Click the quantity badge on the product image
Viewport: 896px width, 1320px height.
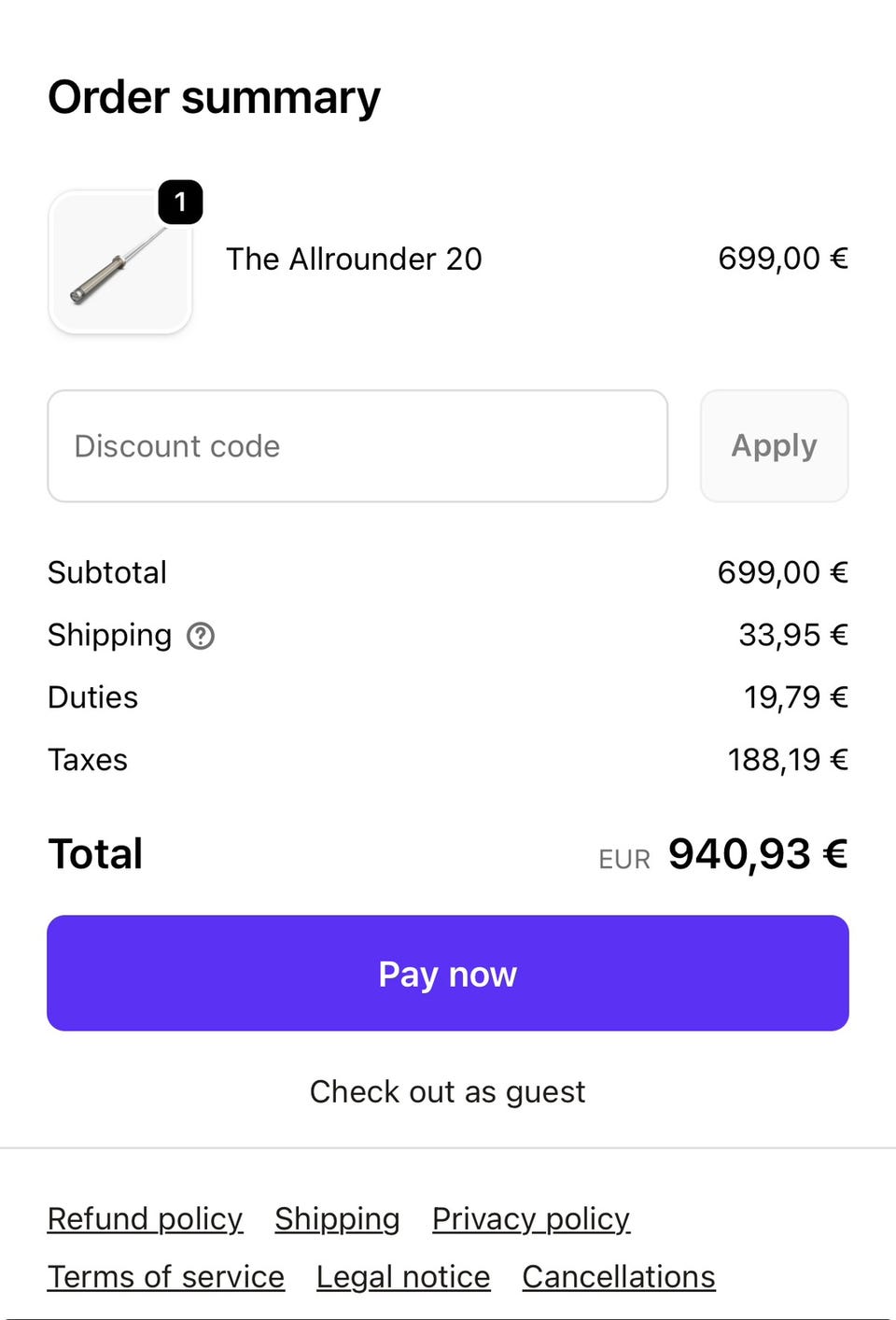coord(180,202)
